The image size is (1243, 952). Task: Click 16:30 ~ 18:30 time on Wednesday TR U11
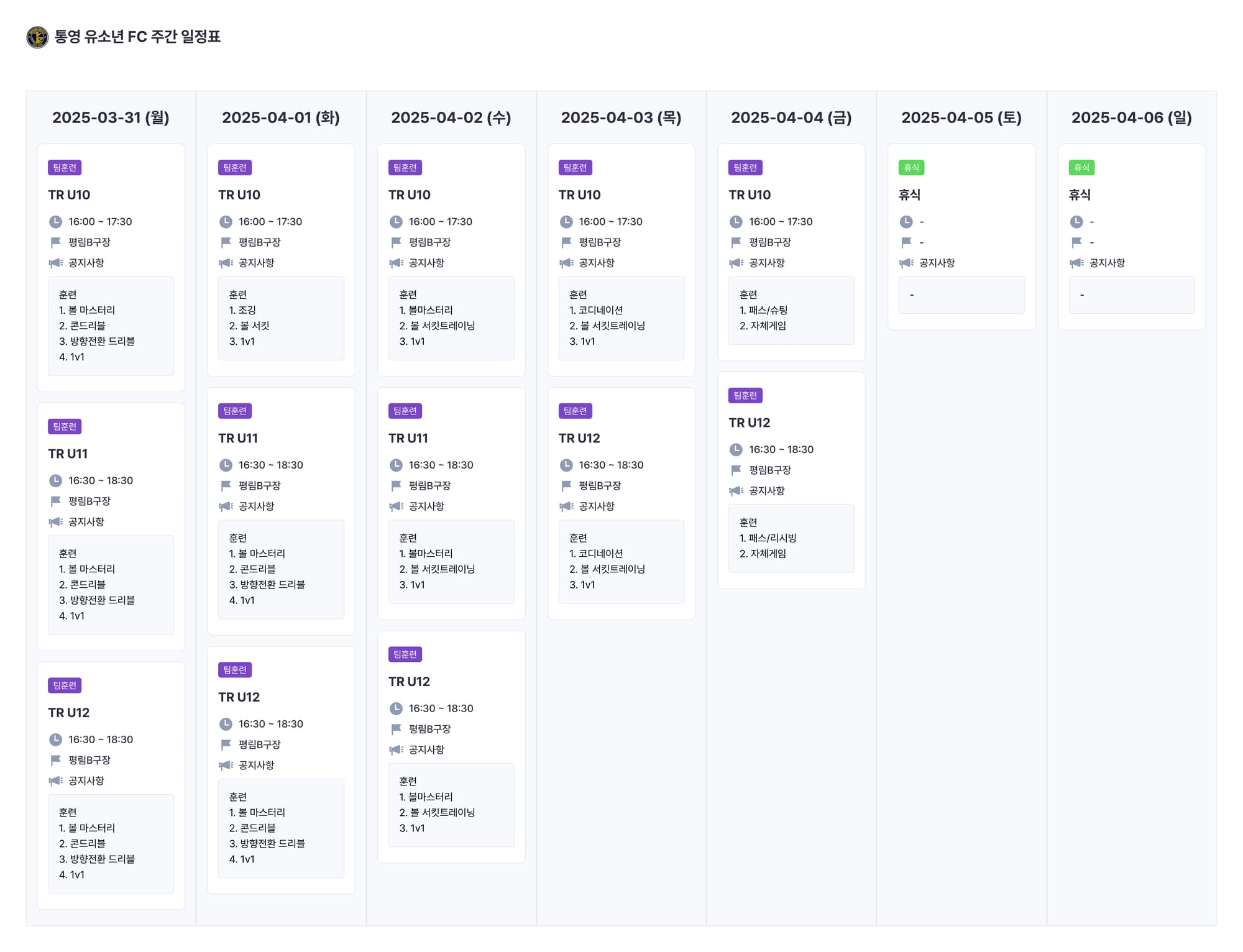[441, 465]
